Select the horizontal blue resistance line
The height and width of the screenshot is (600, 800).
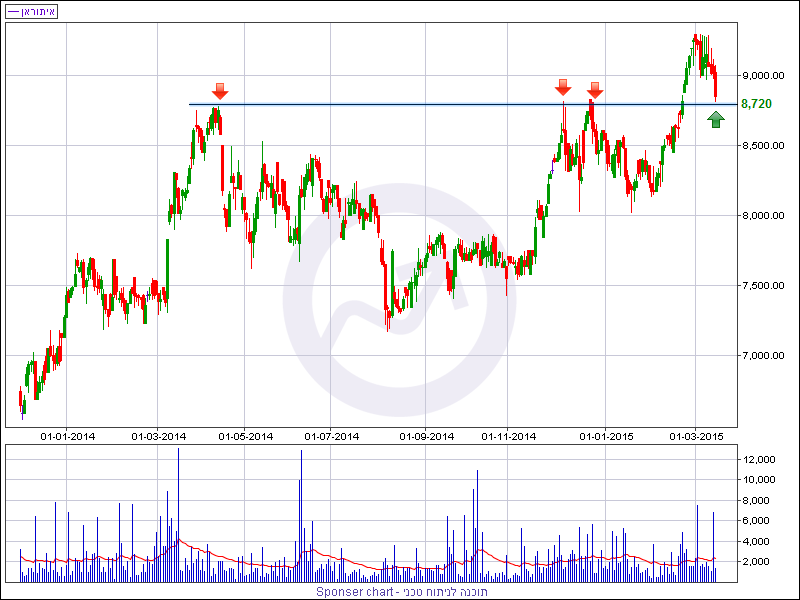[400, 104]
